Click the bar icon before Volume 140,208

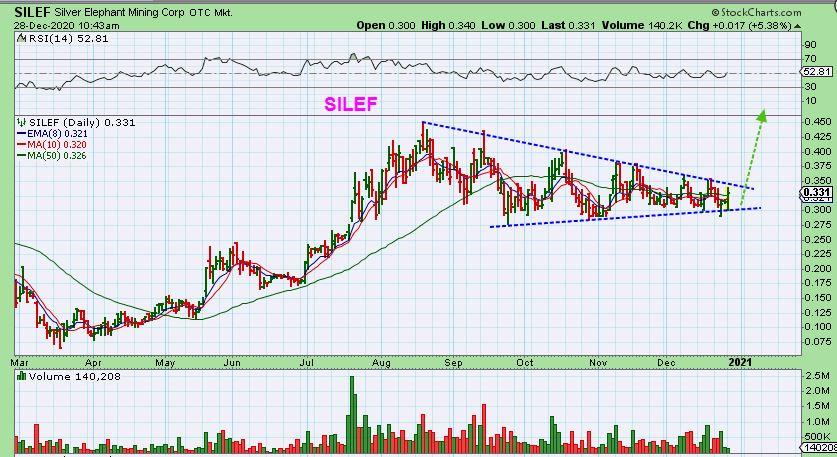click(x=22, y=376)
